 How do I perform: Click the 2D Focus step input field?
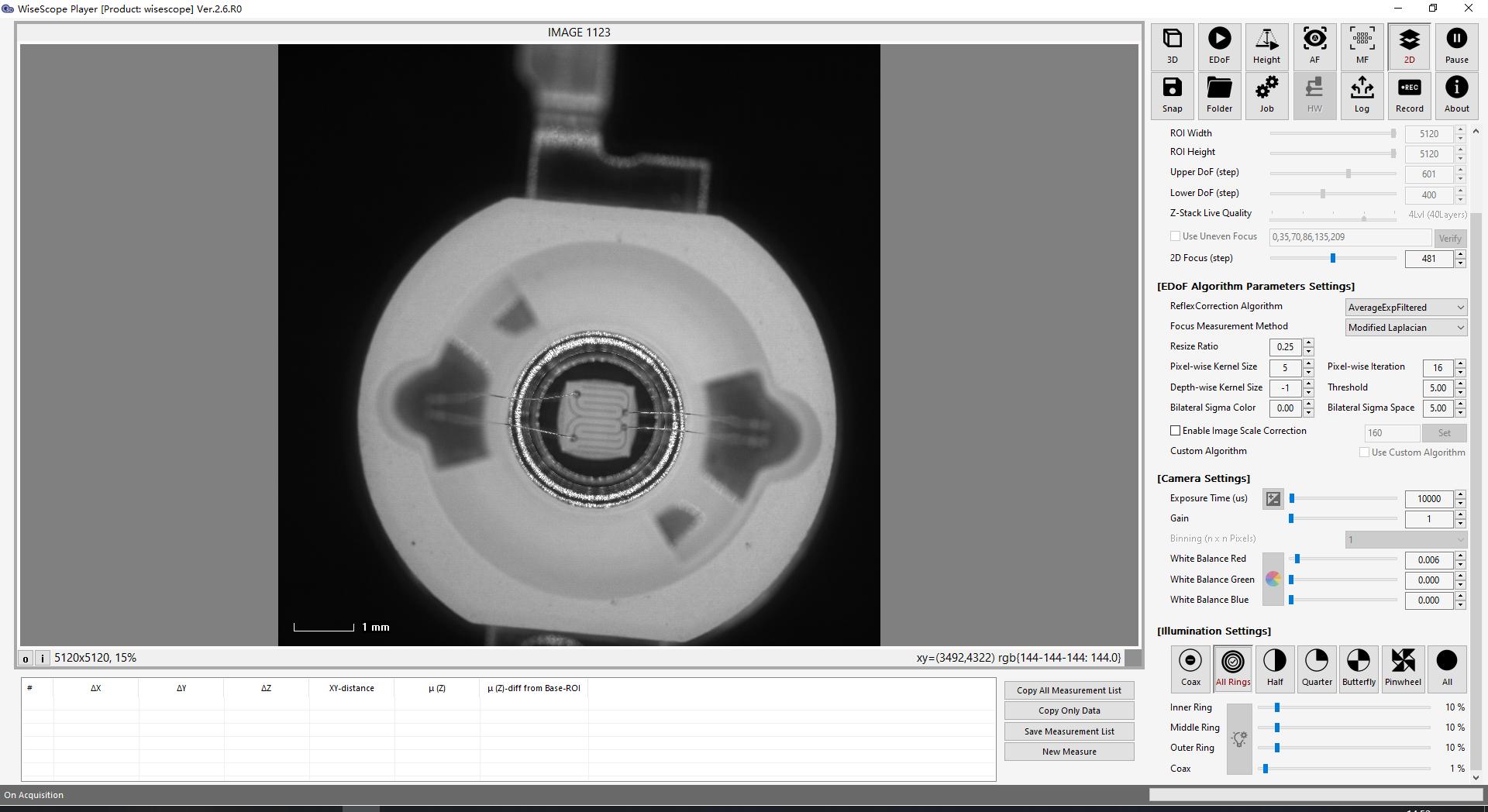tap(1428, 259)
